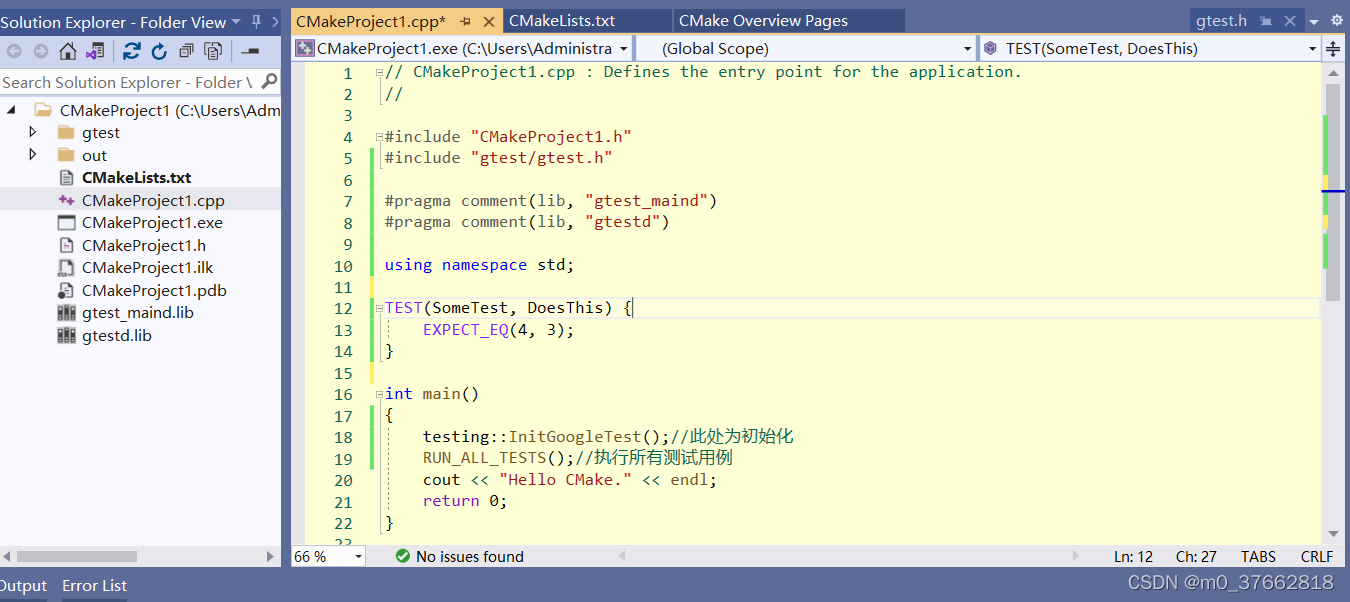Screen dimensions: 1350x602
Task: Expand the out folder node
Action: pos(33,155)
